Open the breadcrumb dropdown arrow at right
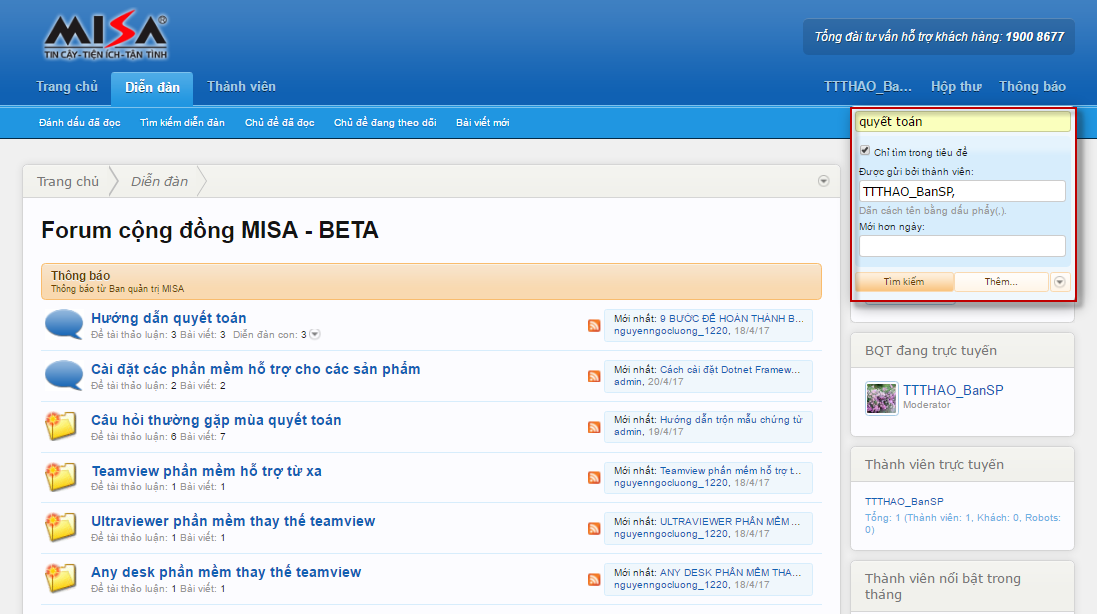The width and height of the screenshot is (1097, 614). point(823,181)
